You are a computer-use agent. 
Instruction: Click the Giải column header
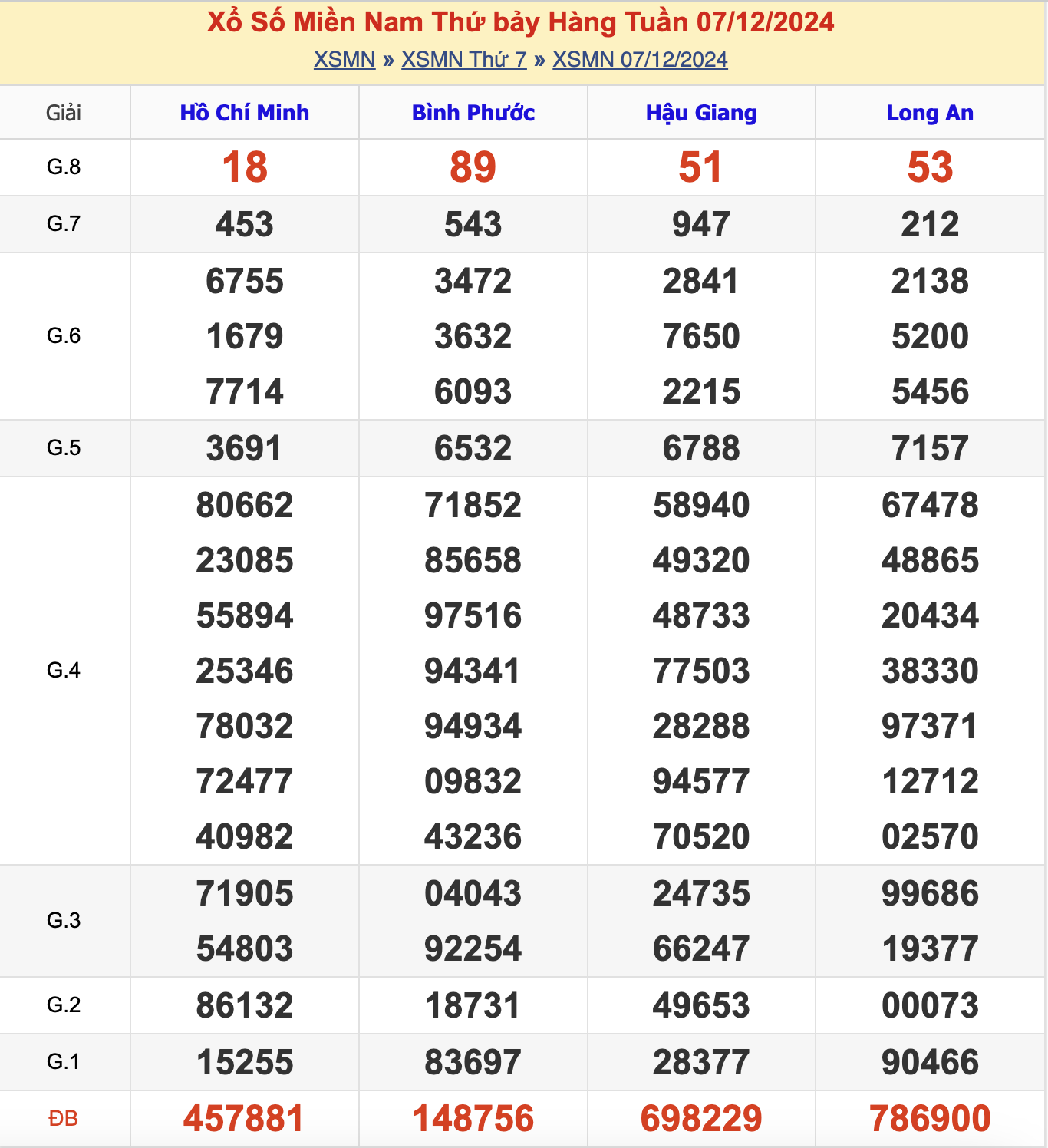click(x=64, y=113)
